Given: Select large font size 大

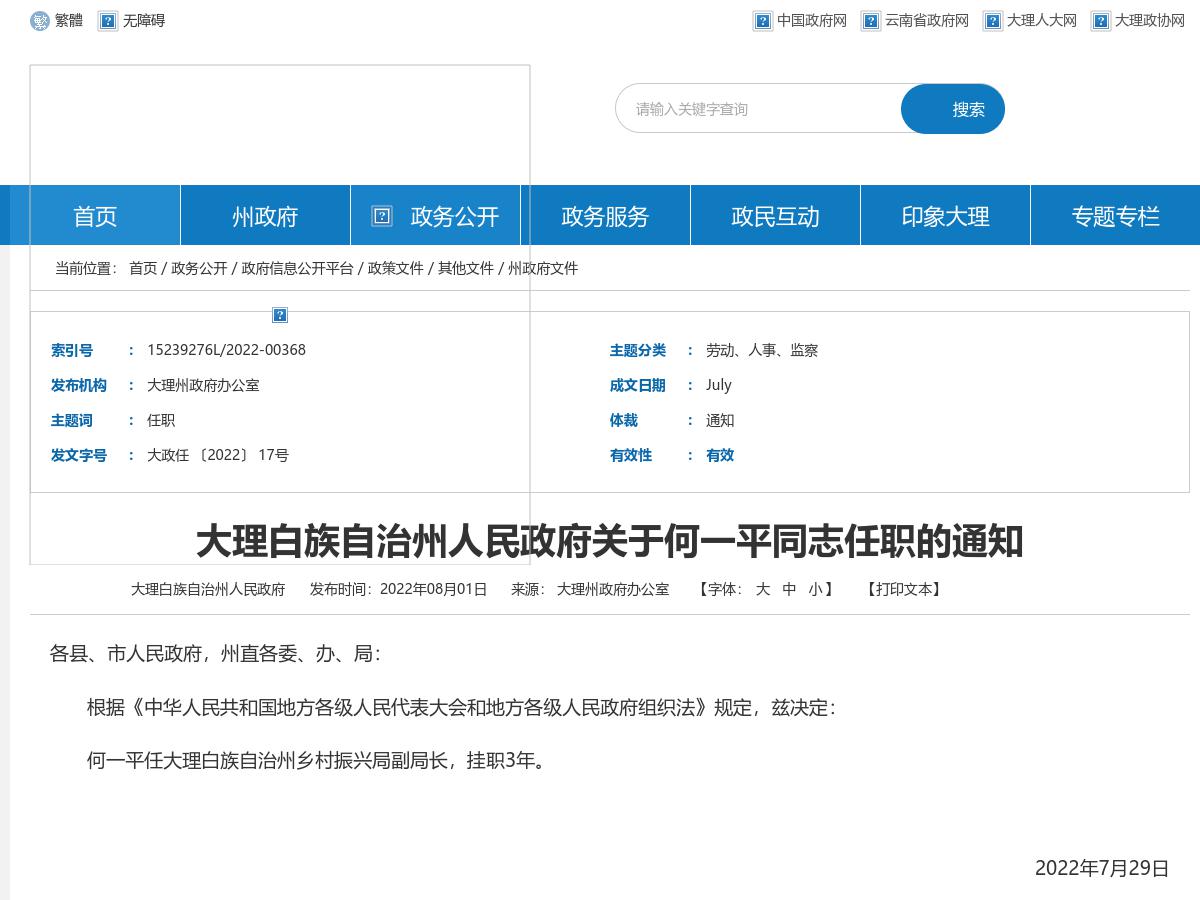Looking at the screenshot, I should [x=762, y=590].
